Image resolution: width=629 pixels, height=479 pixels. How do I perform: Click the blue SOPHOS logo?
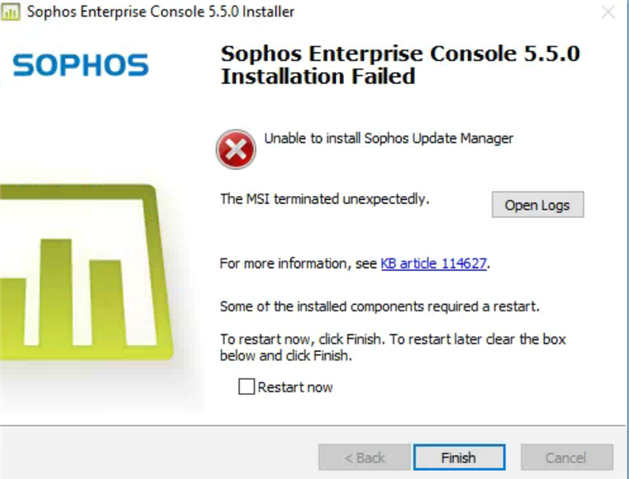[81, 65]
